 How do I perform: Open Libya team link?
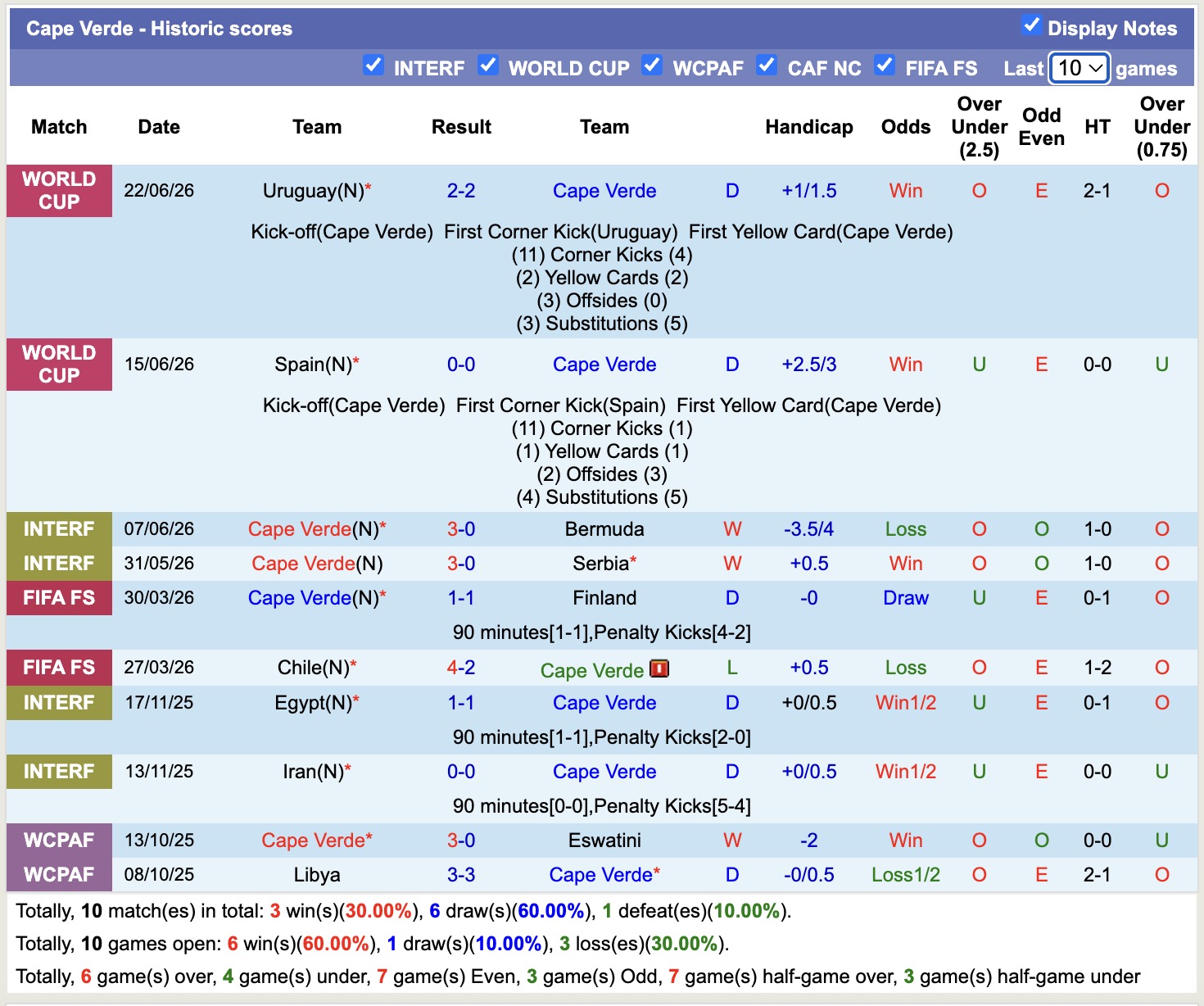pos(317,875)
